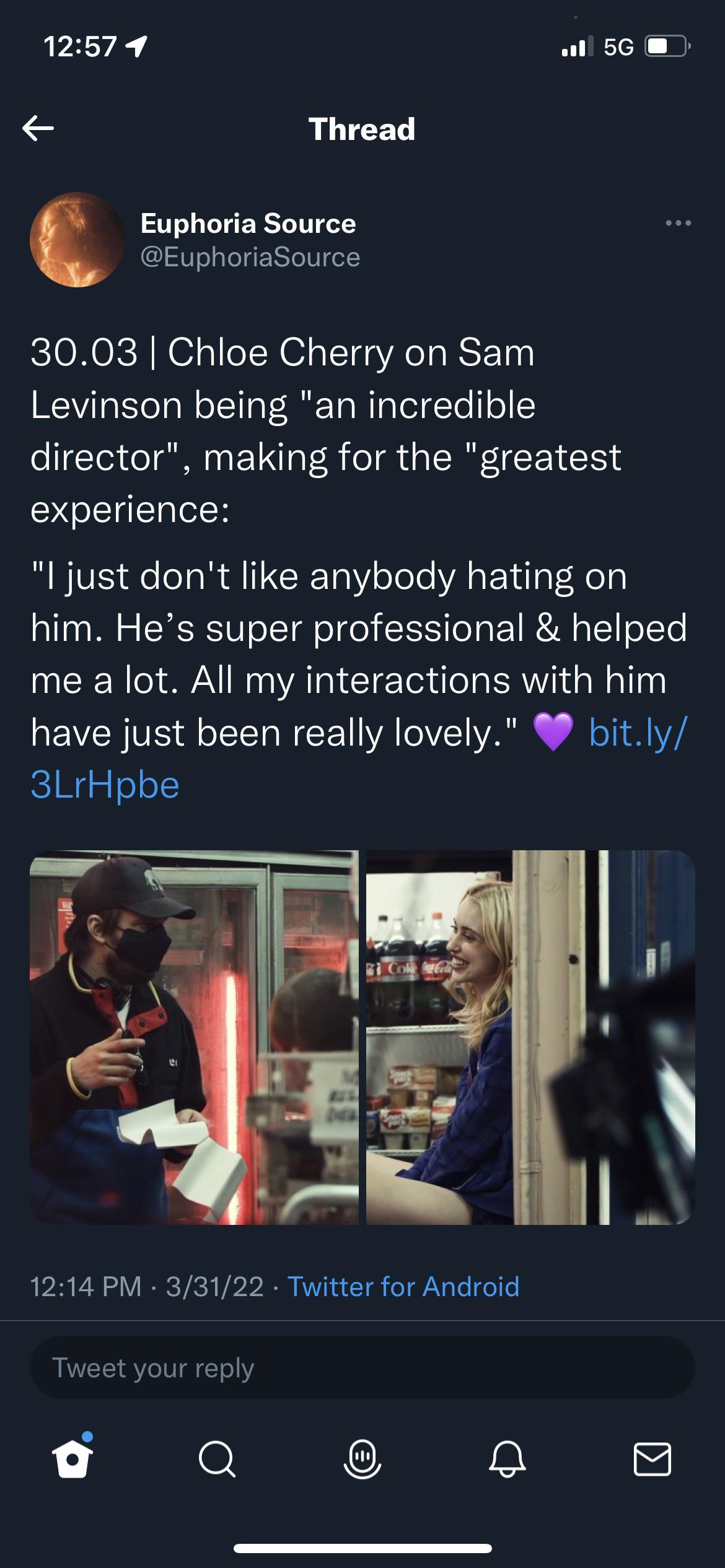Open Euphoria Source profile picture

click(x=77, y=240)
